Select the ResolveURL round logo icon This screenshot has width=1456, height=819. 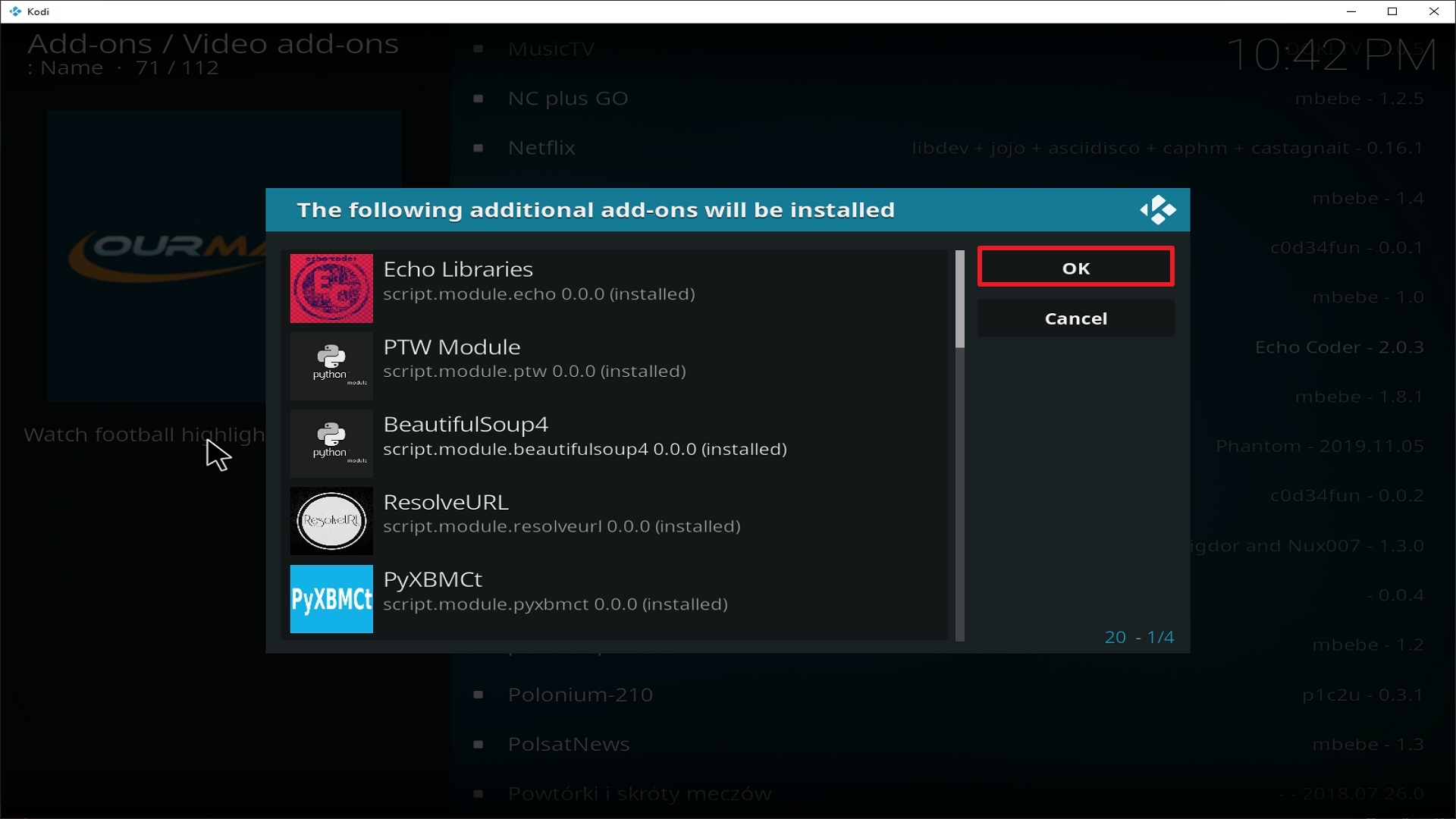pyautogui.click(x=331, y=521)
